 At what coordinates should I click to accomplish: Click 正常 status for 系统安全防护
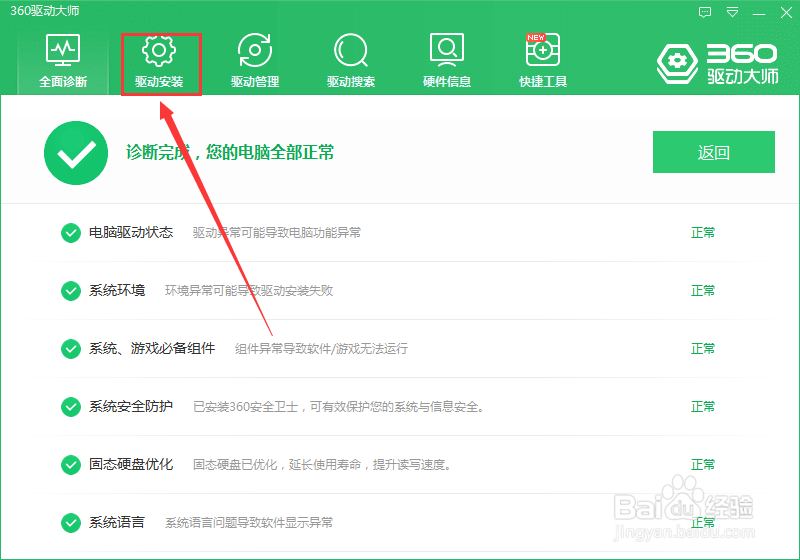click(x=703, y=406)
